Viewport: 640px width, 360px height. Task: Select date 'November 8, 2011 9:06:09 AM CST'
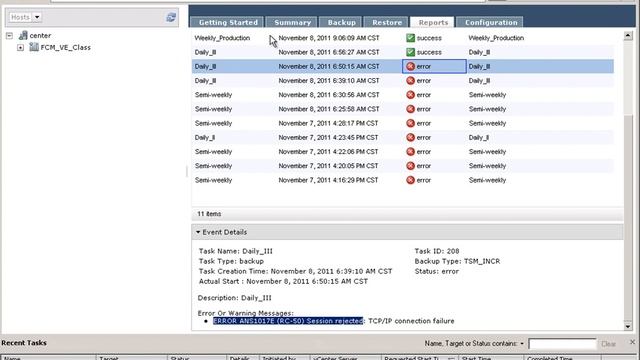329,38
